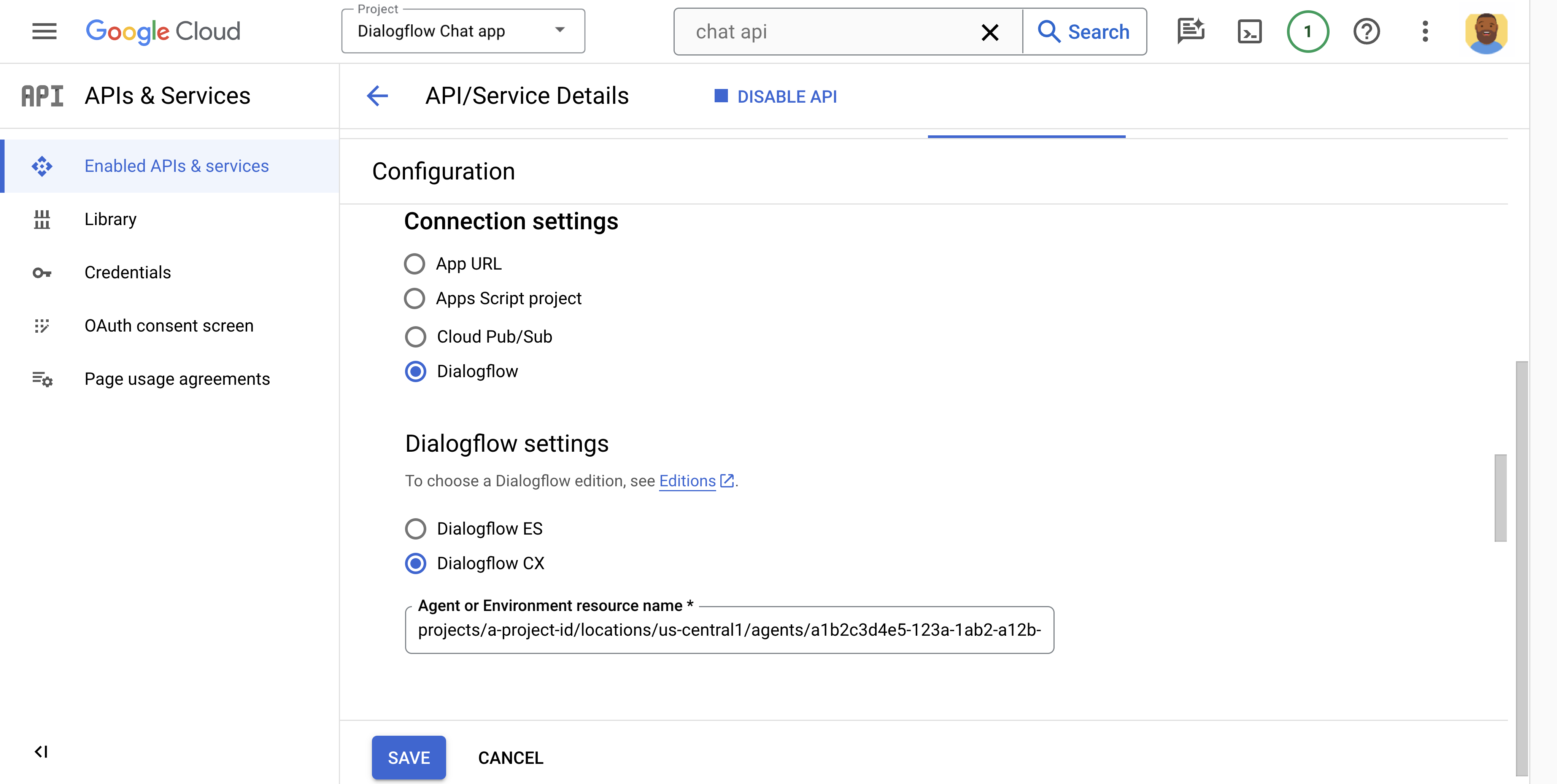This screenshot has height=784, width=1557.
Task: Select the Dialogflow radio button
Action: click(415, 371)
